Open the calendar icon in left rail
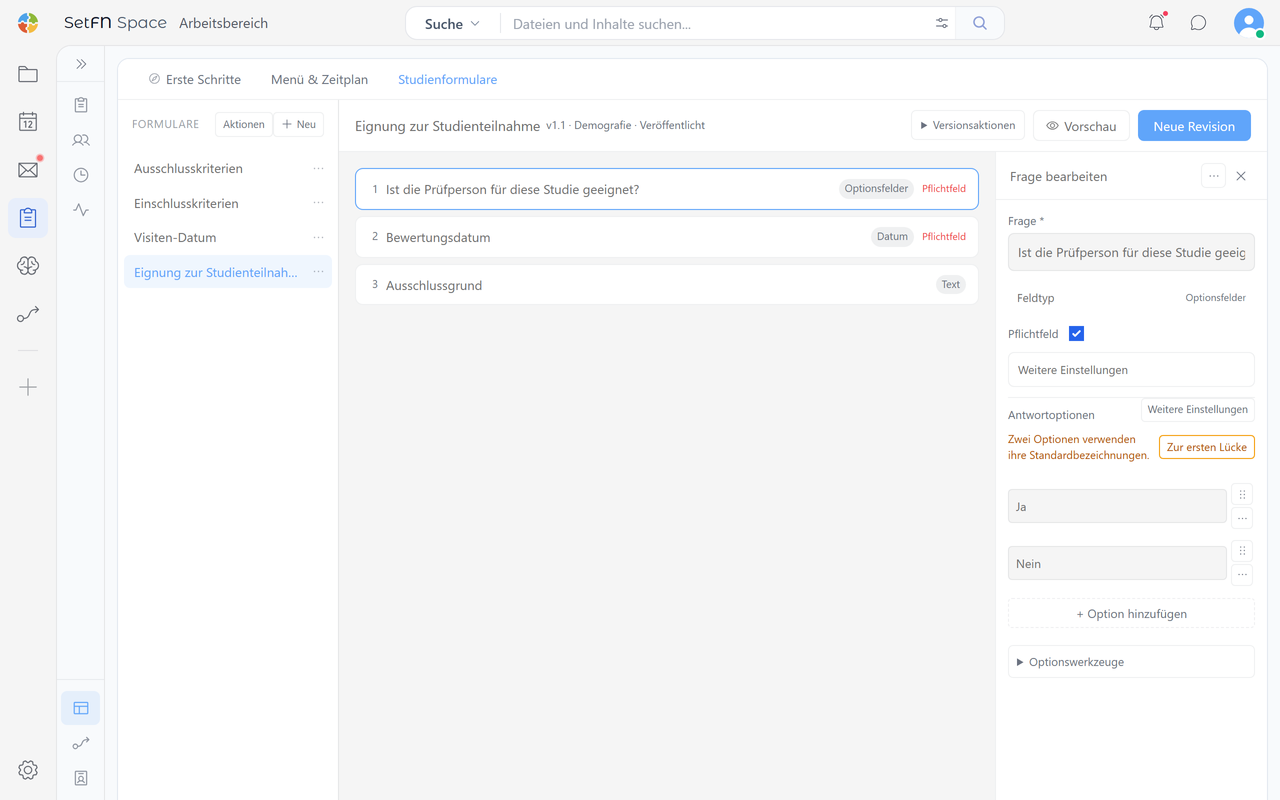 pyautogui.click(x=28, y=122)
